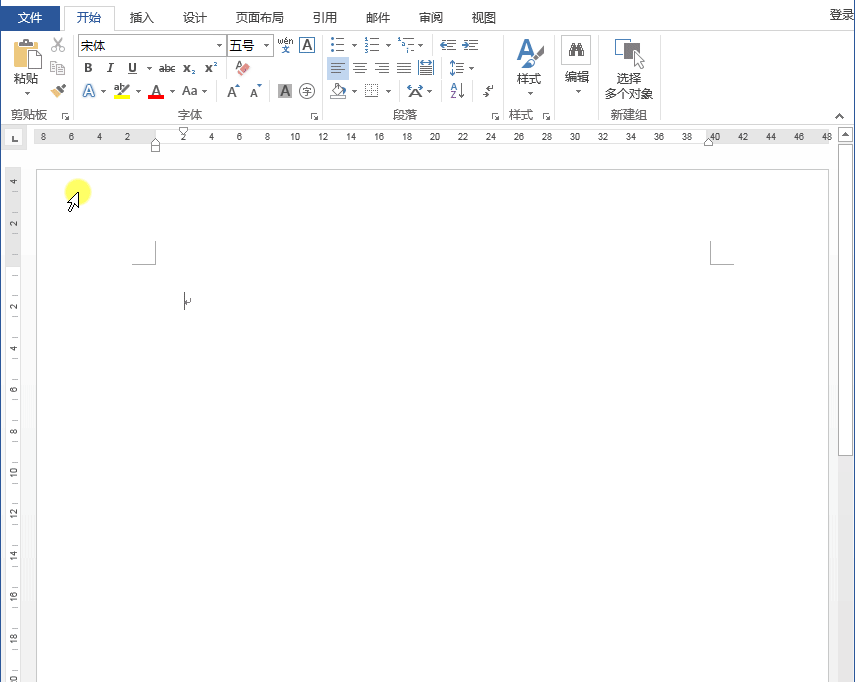Expand the line spacing dropdown arrow

[x=471, y=68]
